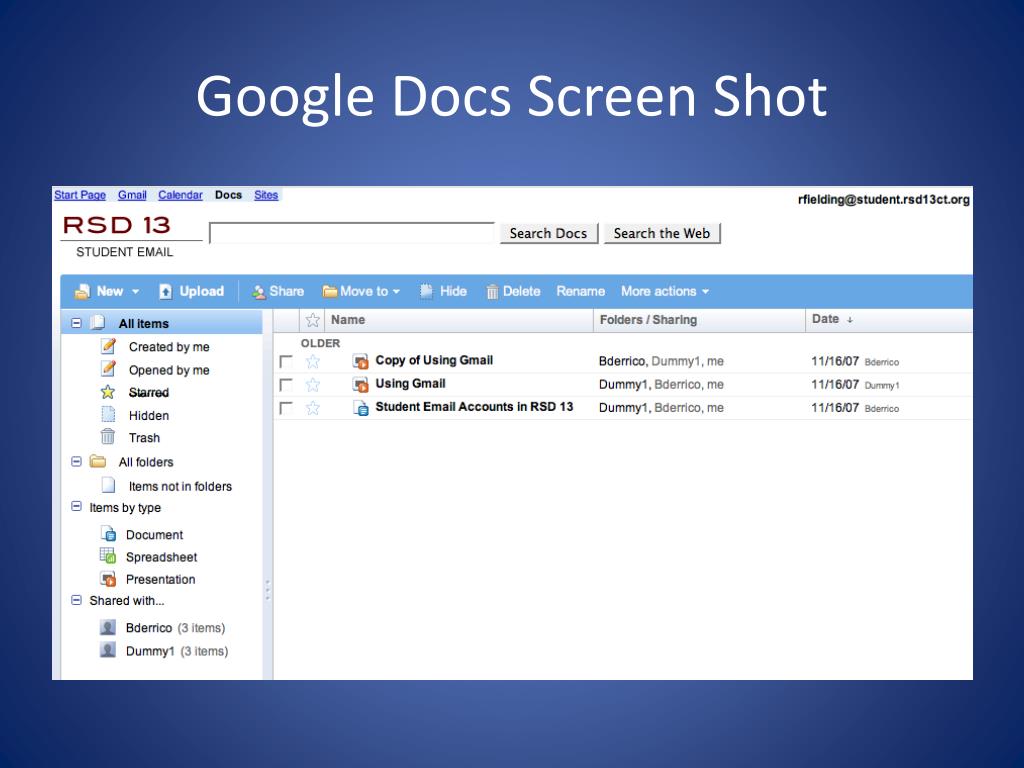Viewport: 1024px width, 768px height.
Task: Check the box for Using Gmail row
Action: [285, 385]
